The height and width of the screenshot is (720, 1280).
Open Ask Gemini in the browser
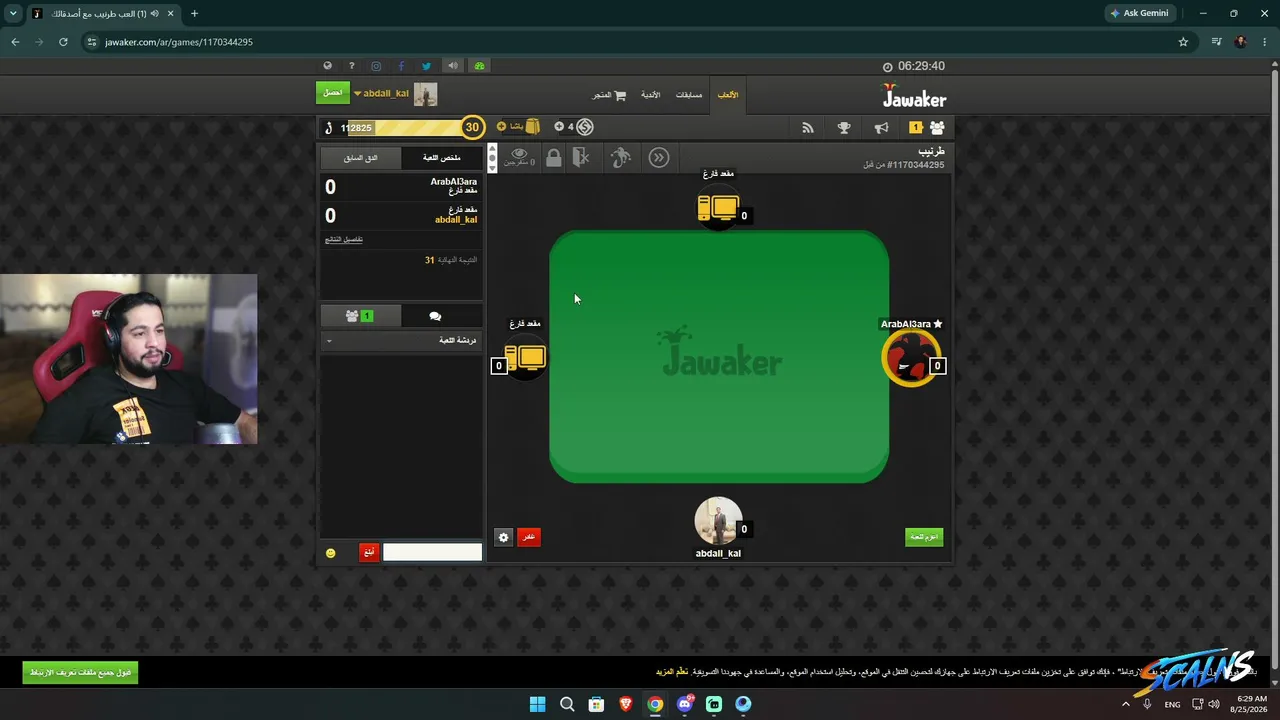tap(1139, 13)
